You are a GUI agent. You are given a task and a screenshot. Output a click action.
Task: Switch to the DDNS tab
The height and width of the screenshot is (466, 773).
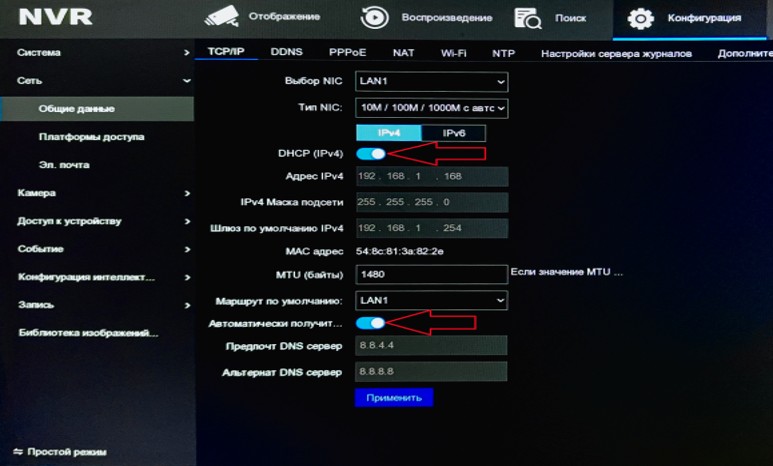(x=286, y=52)
